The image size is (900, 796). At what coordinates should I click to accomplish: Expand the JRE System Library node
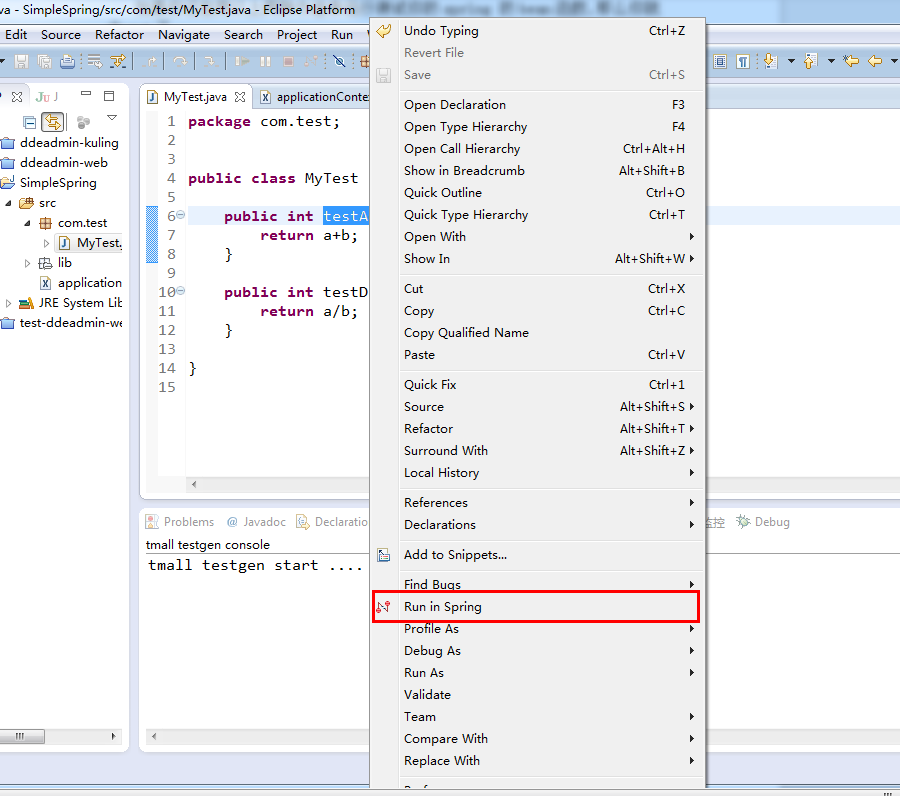[x=9, y=303]
